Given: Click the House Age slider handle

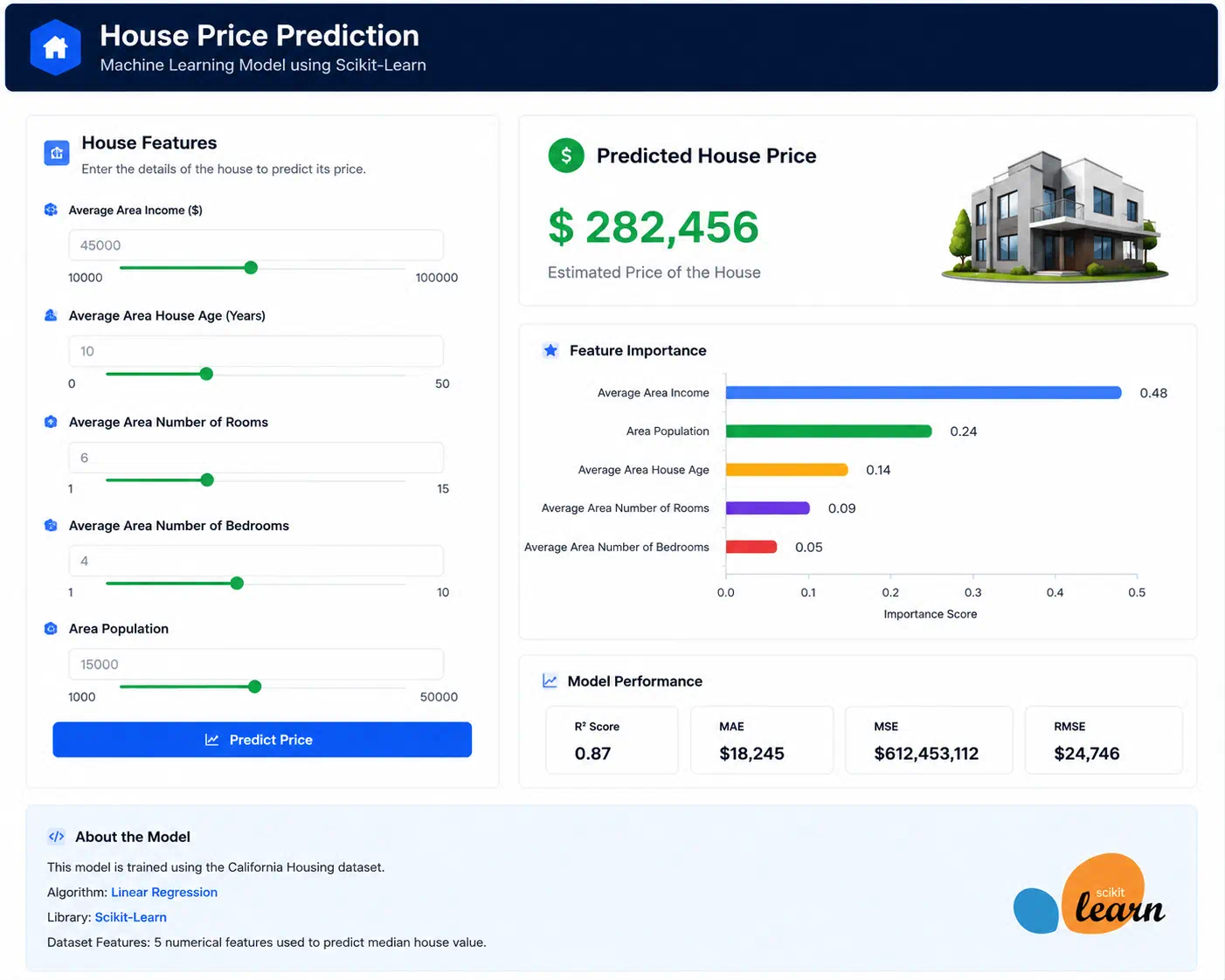Looking at the screenshot, I should [x=206, y=374].
